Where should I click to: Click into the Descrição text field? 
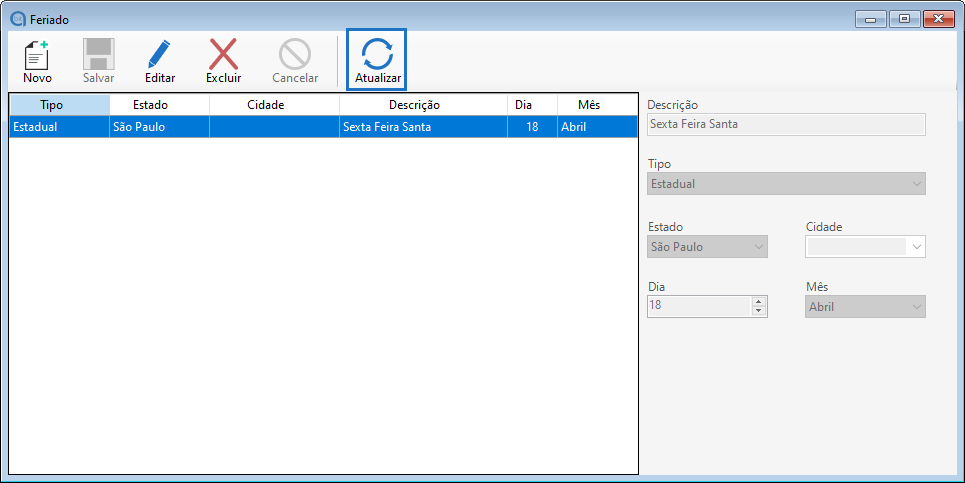pos(786,124)
